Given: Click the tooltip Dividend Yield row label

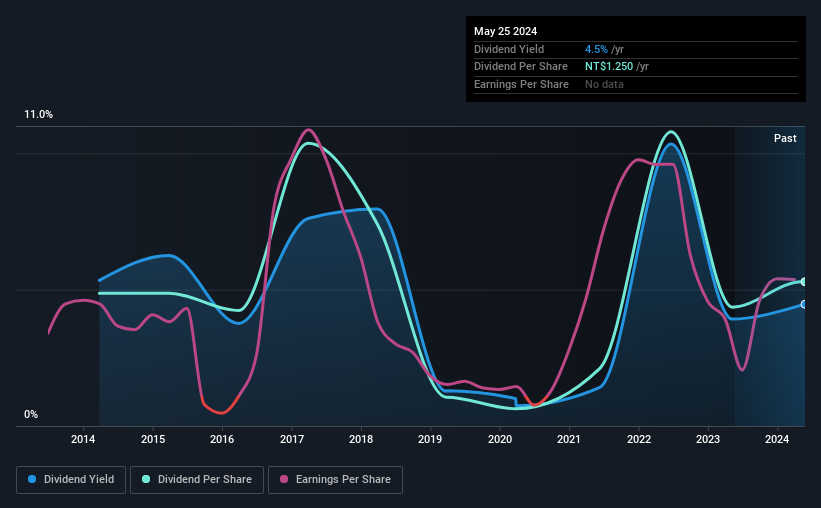Looking at the screenshot, I should 509,49.
